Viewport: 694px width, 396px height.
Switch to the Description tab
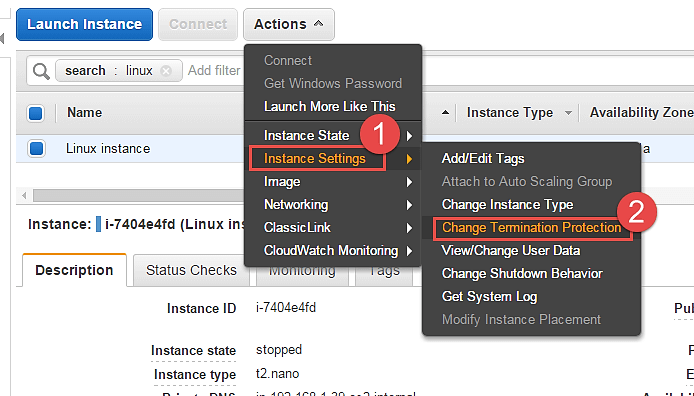[x=74, y=270]
